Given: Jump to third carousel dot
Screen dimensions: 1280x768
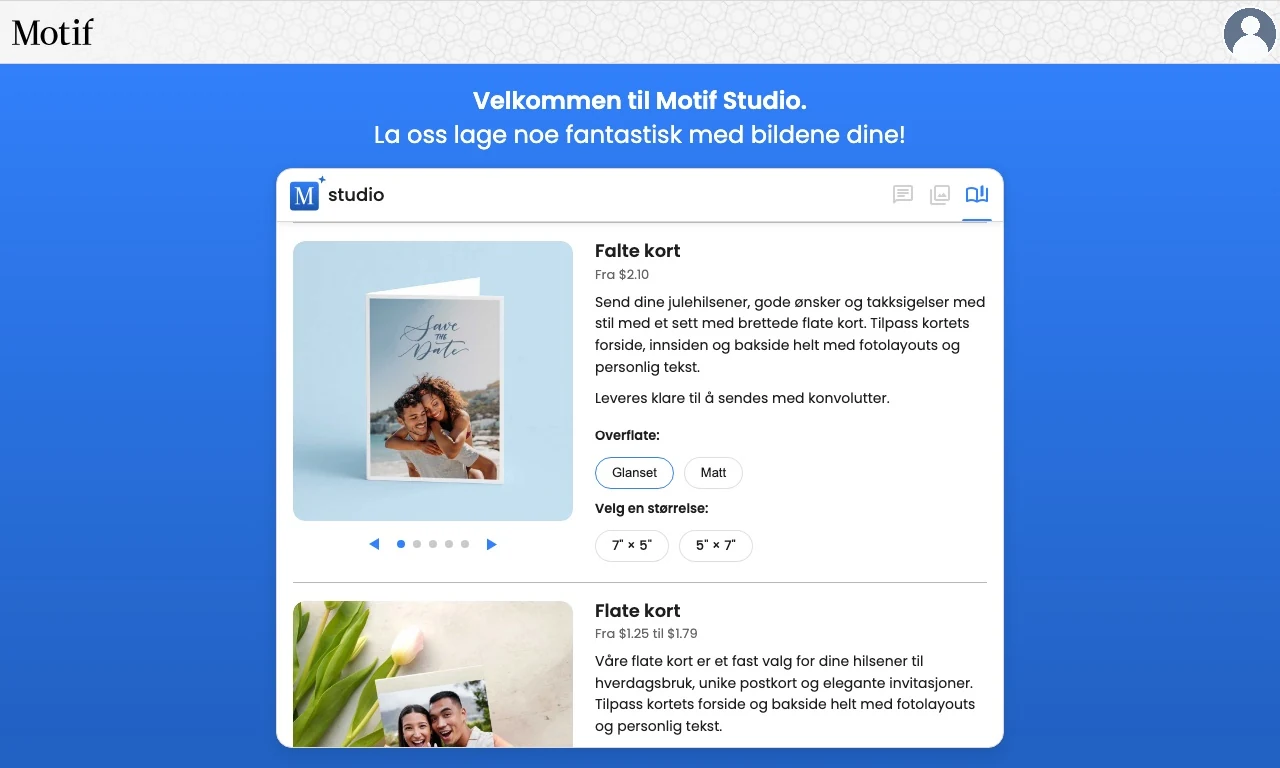Looking at the screenshot, I should tap(433, 544).
